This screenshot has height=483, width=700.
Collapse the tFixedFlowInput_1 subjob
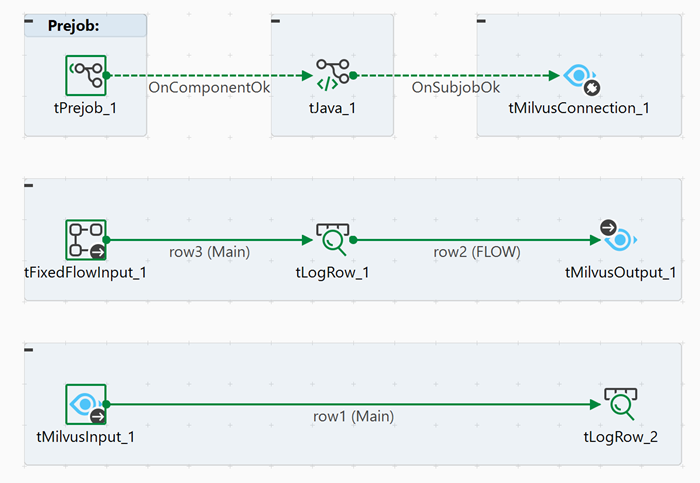(28, 185)
